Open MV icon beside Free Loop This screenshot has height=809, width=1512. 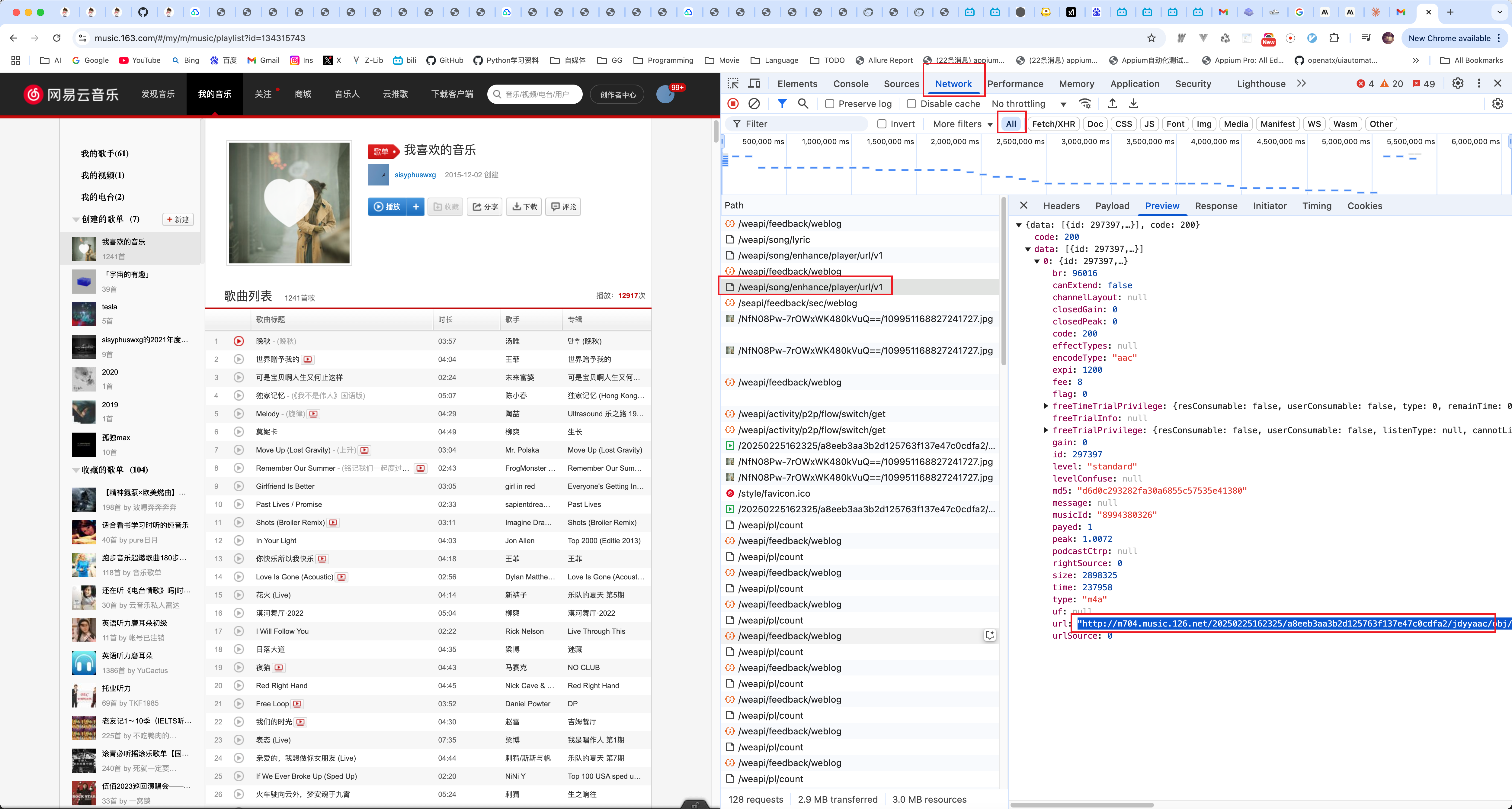[298, 704]
